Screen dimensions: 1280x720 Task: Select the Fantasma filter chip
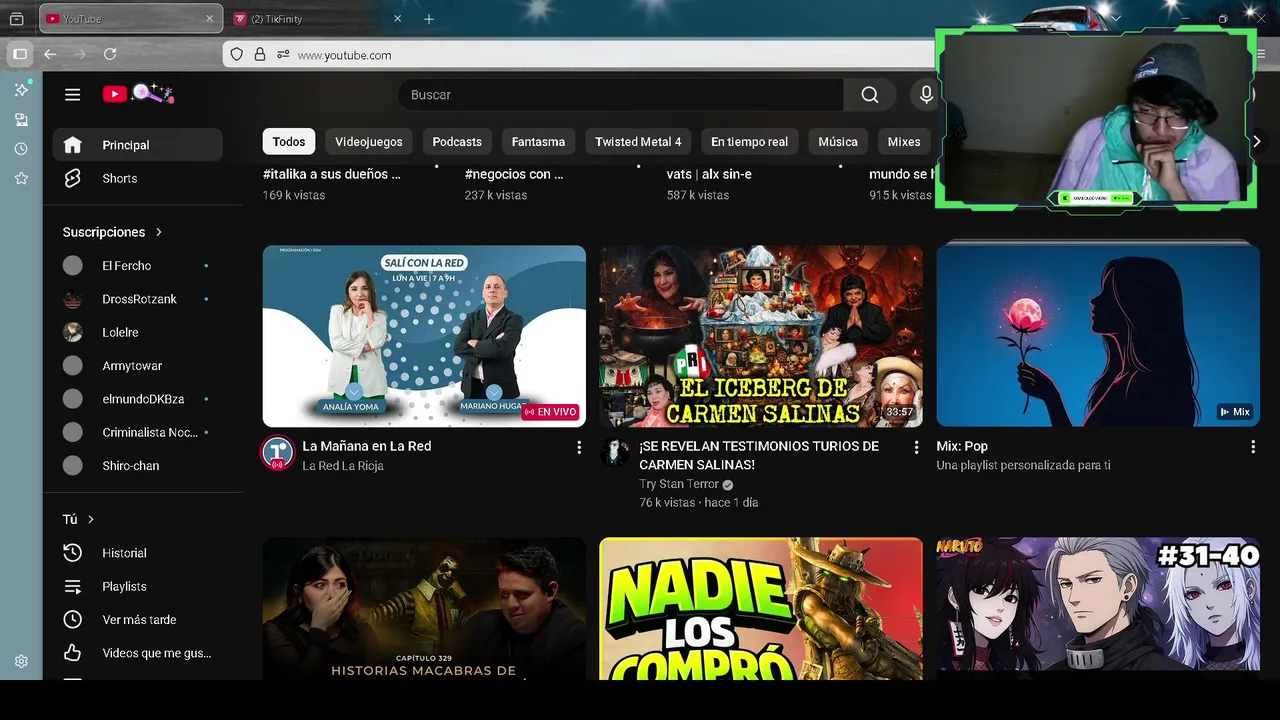pos(538,142)
